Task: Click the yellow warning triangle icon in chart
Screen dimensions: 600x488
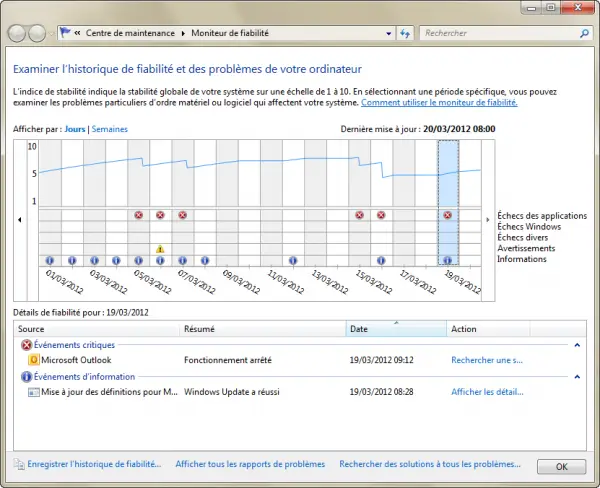Action: 160,249
